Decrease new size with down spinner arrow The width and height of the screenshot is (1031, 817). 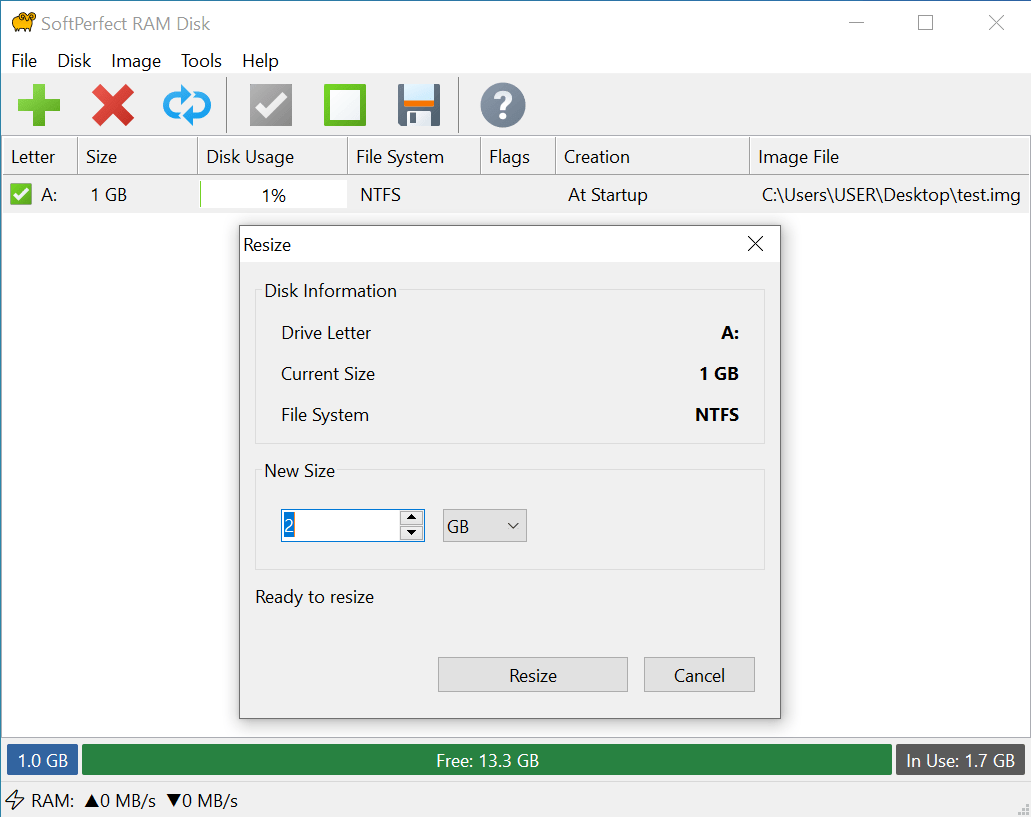pos(412,533)
